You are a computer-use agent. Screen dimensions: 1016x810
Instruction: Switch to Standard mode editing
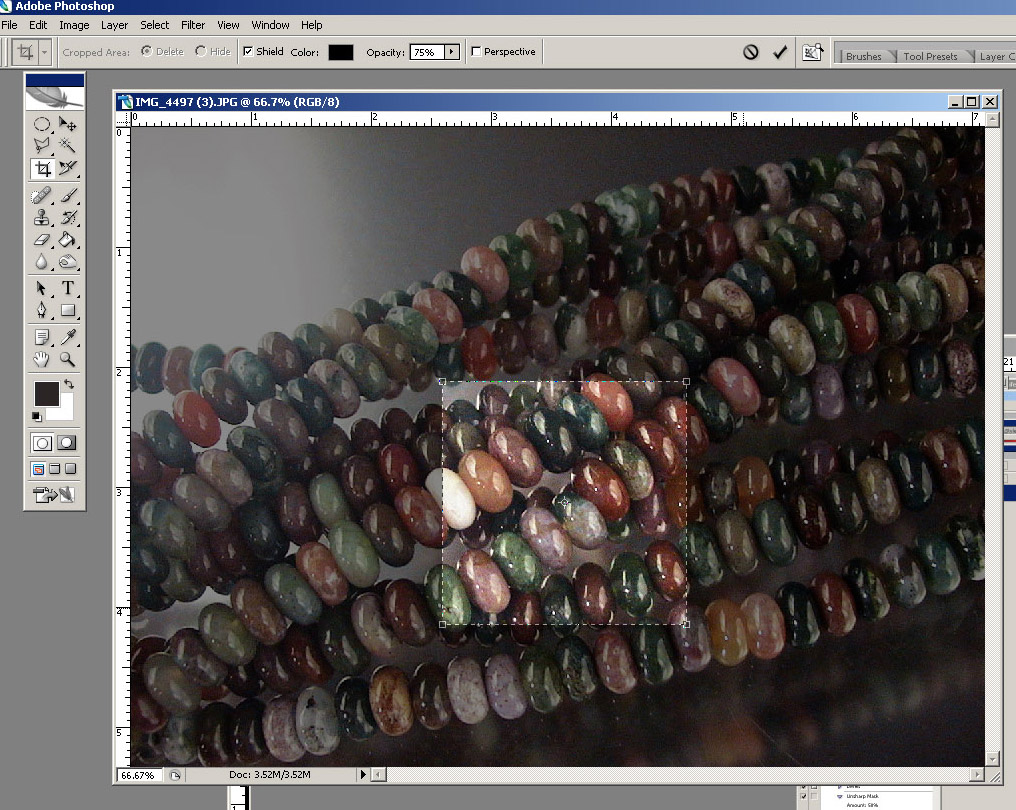click(x=42, y=443)
